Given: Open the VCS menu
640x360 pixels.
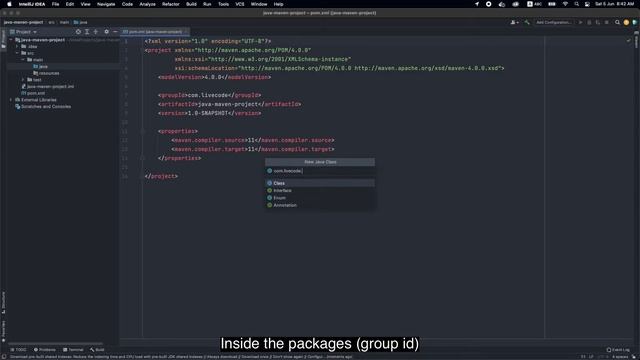Looking at the screenshot, I should click(x=240, y=4).
